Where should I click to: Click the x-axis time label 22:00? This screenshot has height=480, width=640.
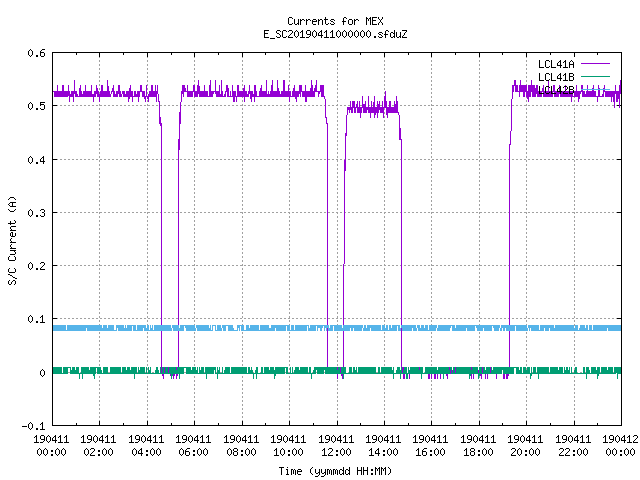(573, 452)
